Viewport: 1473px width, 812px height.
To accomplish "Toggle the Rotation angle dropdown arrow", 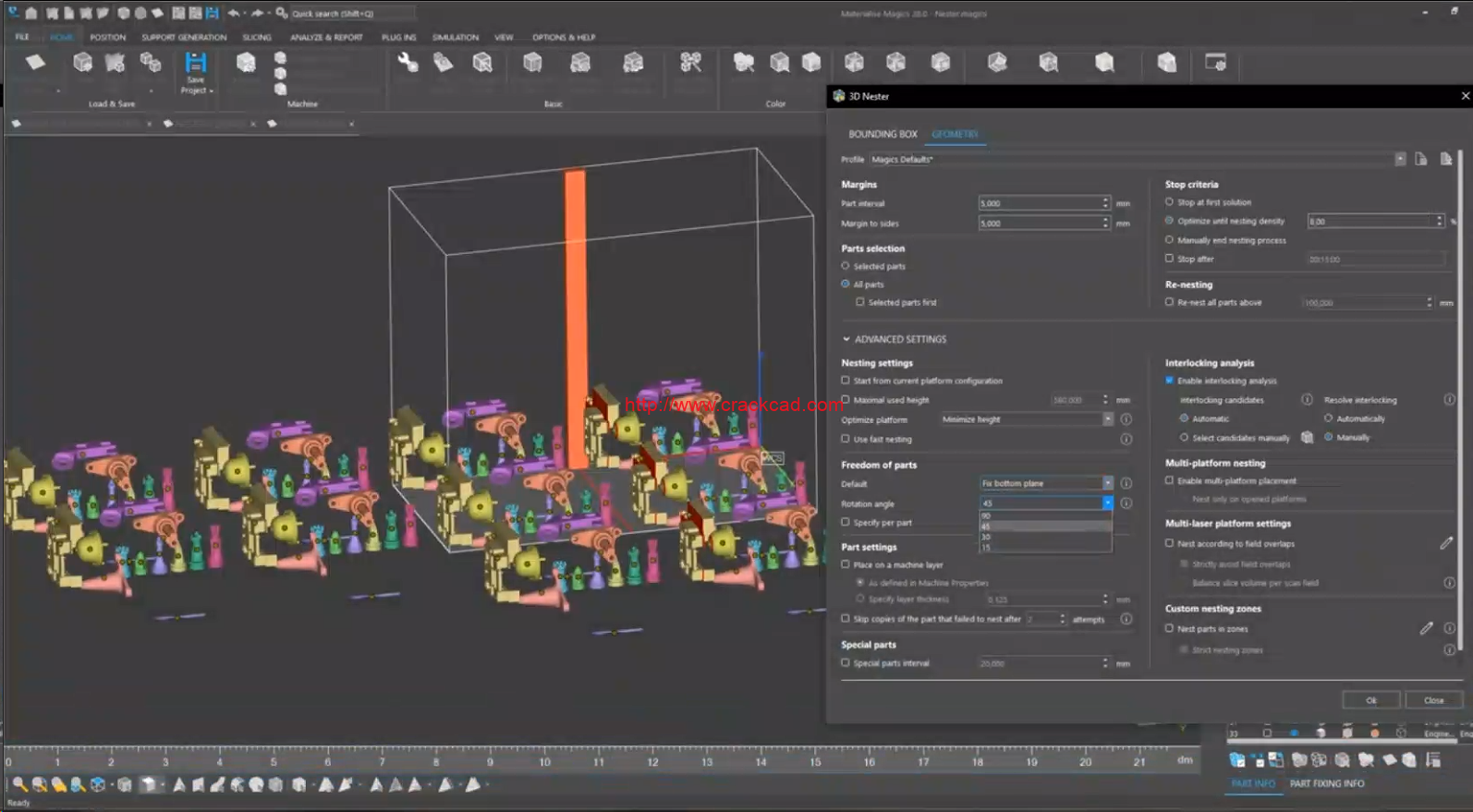I will (1107, 503).
